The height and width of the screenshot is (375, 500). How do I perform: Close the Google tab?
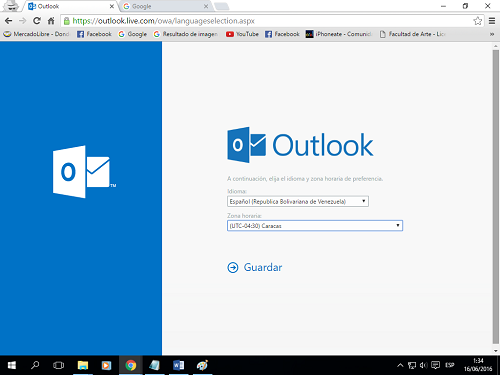click(x=206, y=6)
